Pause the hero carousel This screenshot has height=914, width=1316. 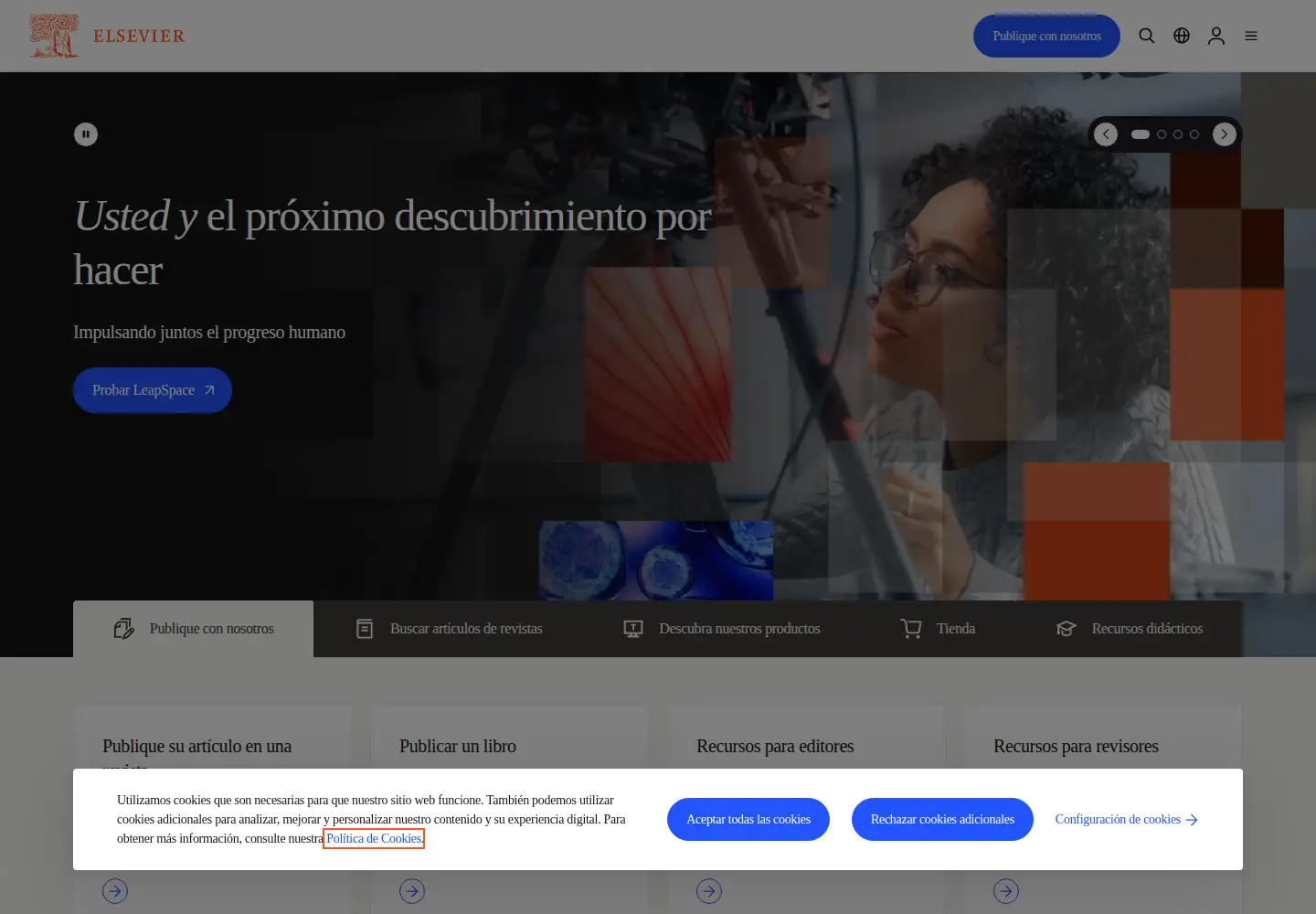tap(86, 134)
